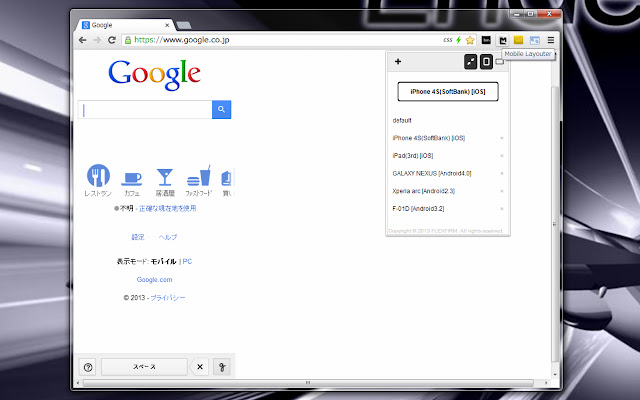Click the css indicator in the address bar
This screenshot has width=640, height=400.
(x=448, y=40)
